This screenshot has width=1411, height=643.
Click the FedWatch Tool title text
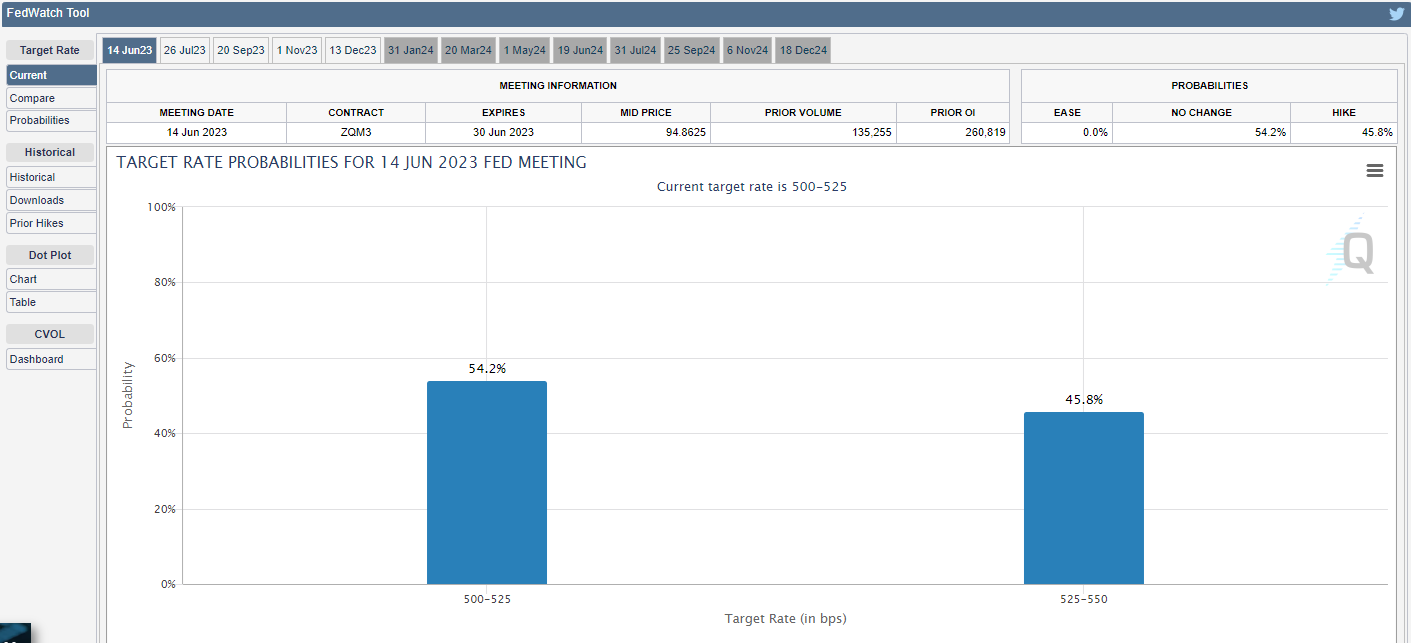(48, 13)
